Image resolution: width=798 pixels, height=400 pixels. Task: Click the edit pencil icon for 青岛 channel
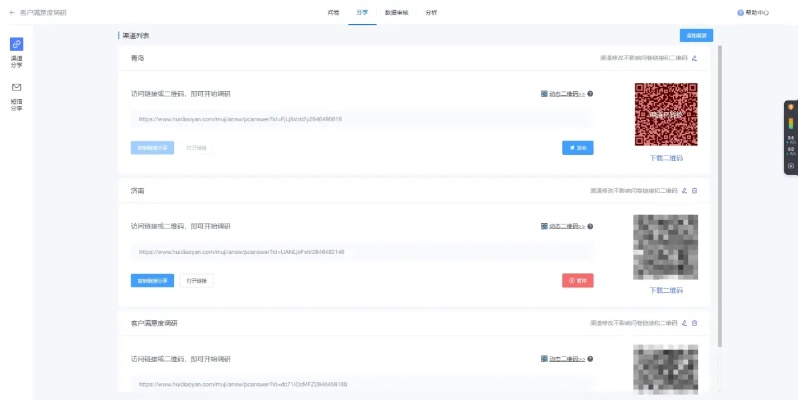tap(694, 58)
